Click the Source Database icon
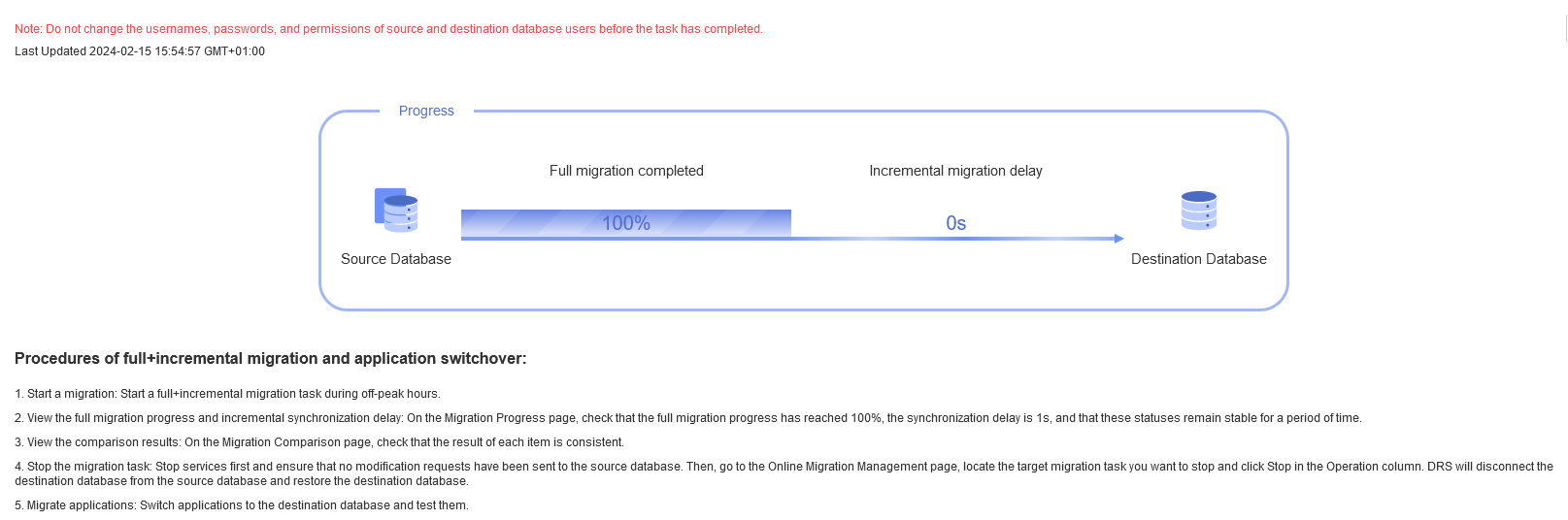Screen dimensions: 1568x520 point(396,211)
